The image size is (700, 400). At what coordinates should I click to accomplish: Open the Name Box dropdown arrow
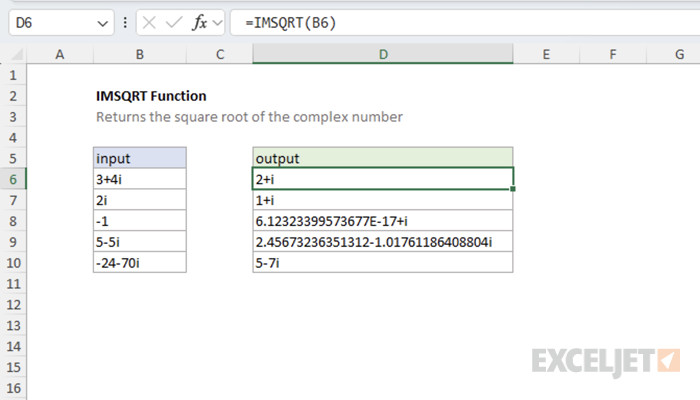point(103,23)
